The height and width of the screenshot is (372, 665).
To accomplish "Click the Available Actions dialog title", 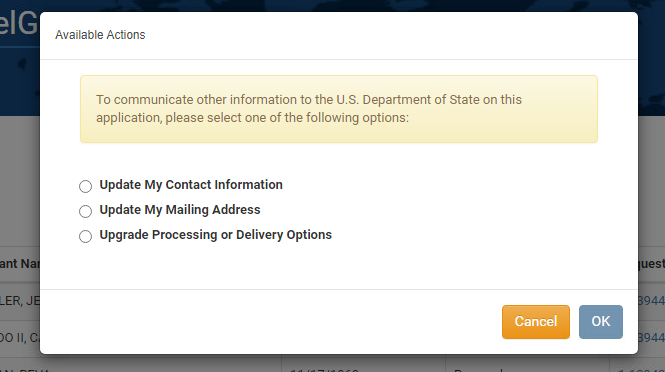I will [x=100, y=35].
